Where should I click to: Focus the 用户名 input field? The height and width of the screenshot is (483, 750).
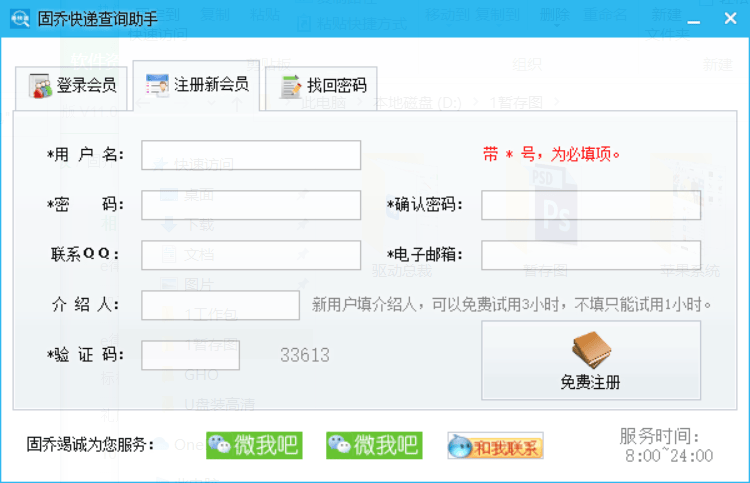pos(251,155)
